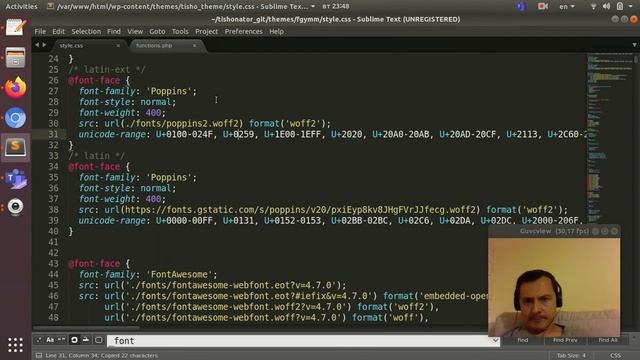Viewport: 640px width, 360px height.
Task: Open the volume indicator in top bar
Action: [607, 7]
